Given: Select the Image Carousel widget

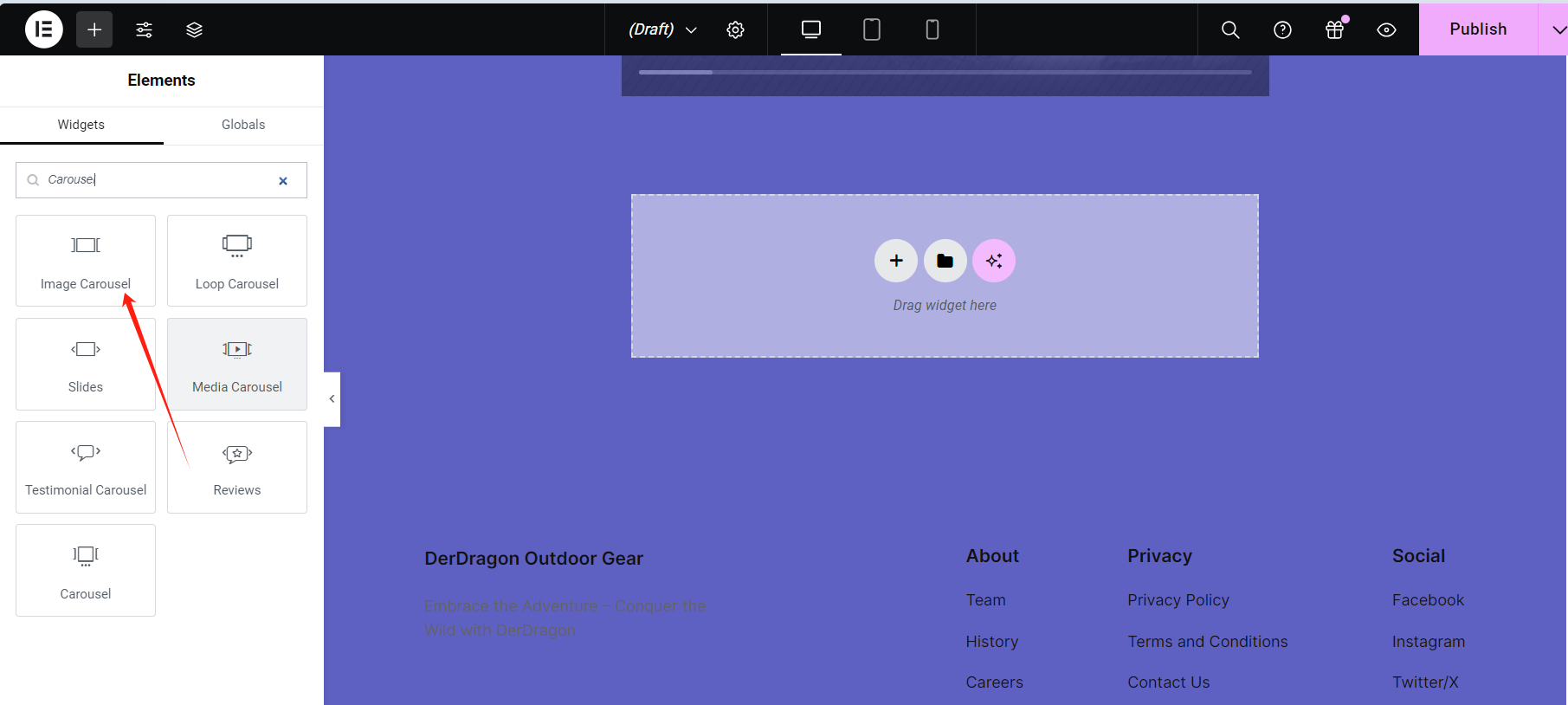Looking at the screenshot, I should 86,261.
